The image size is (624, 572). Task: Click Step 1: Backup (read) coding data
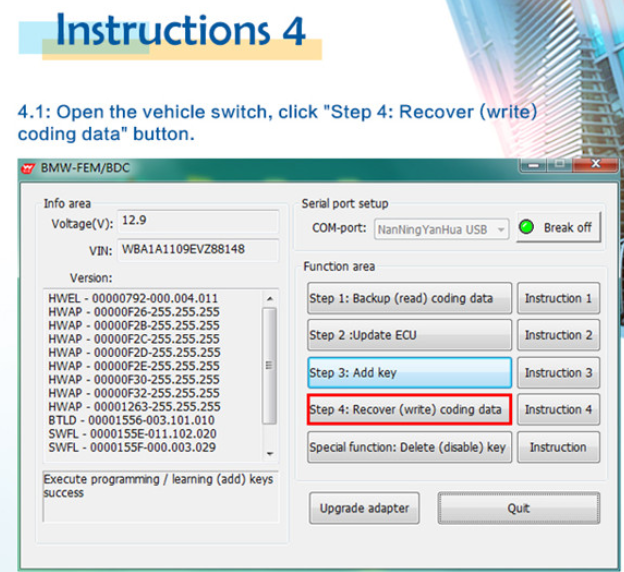[x=409, y=298]
